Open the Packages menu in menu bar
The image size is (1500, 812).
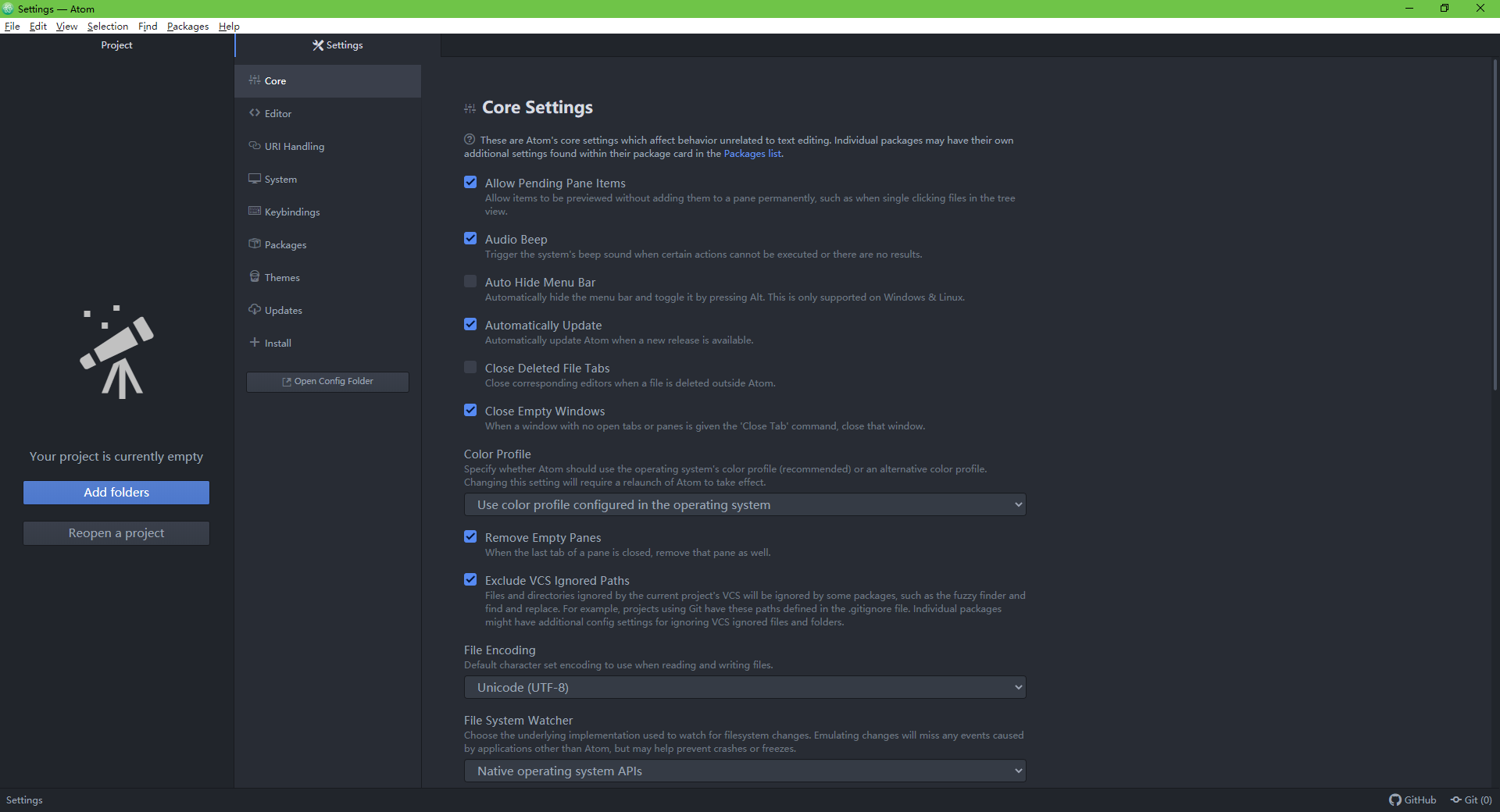click(187, 27)
